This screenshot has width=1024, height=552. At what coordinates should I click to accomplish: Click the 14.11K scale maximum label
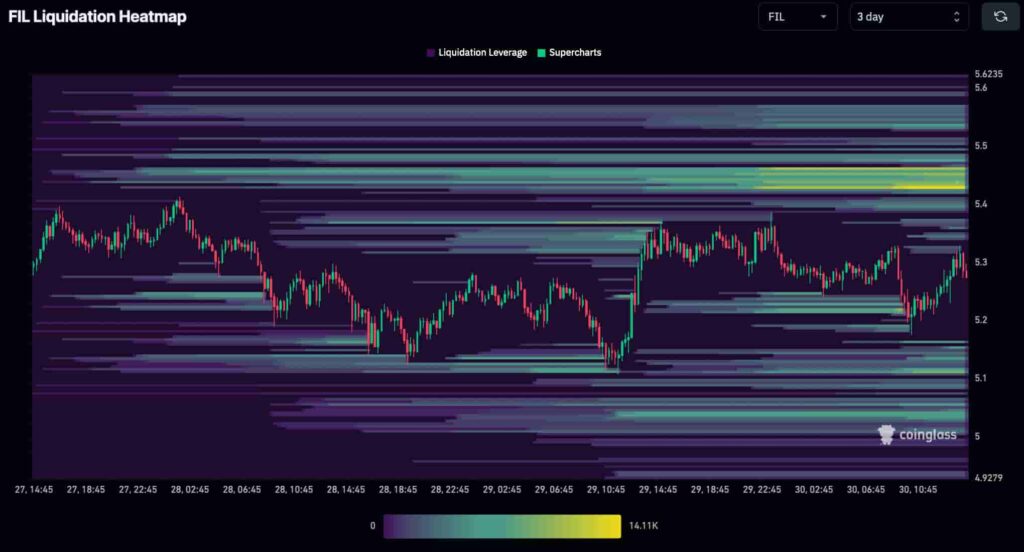coord(643,526)
